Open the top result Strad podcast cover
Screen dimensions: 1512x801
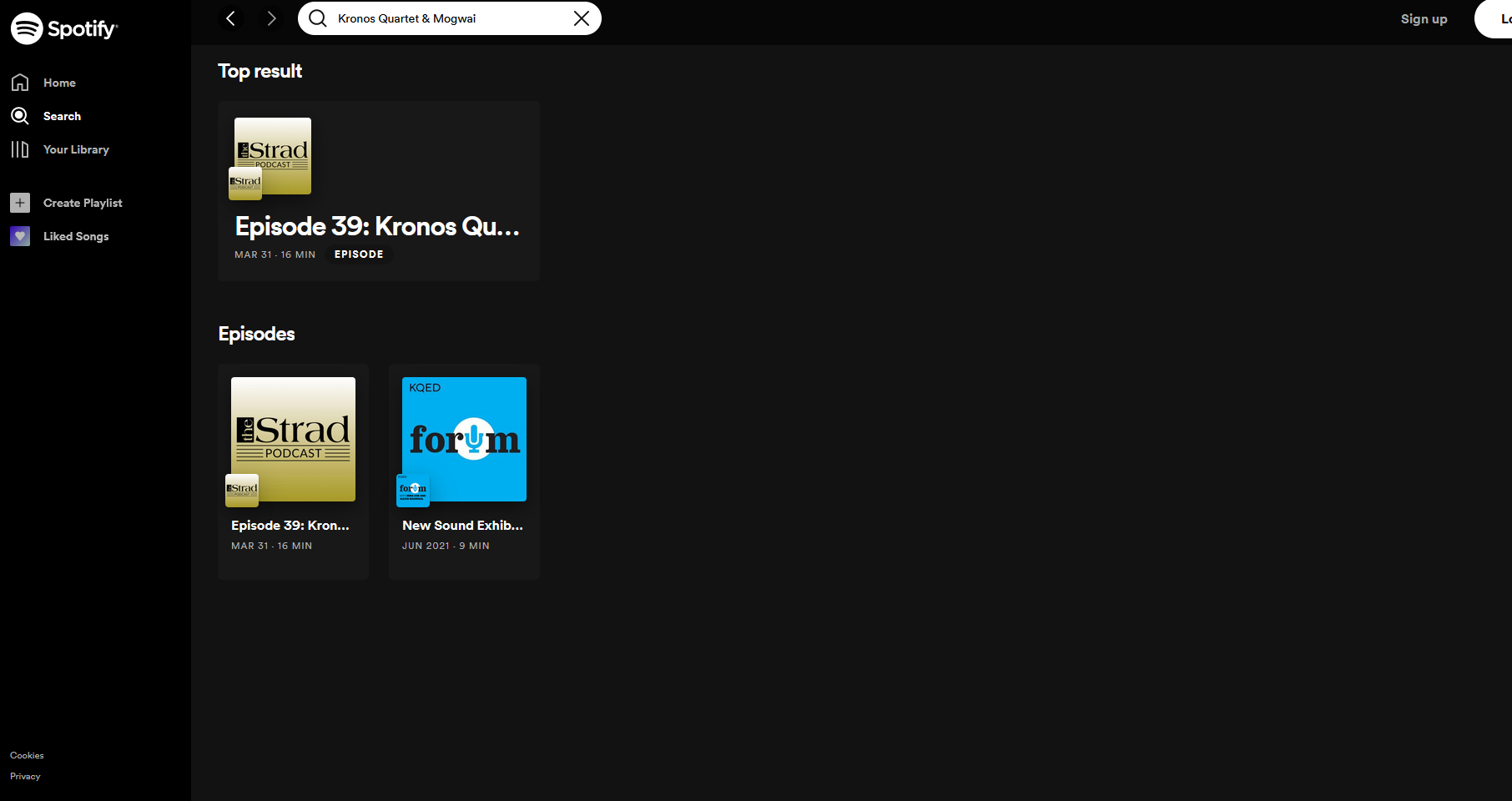(273, 156)
